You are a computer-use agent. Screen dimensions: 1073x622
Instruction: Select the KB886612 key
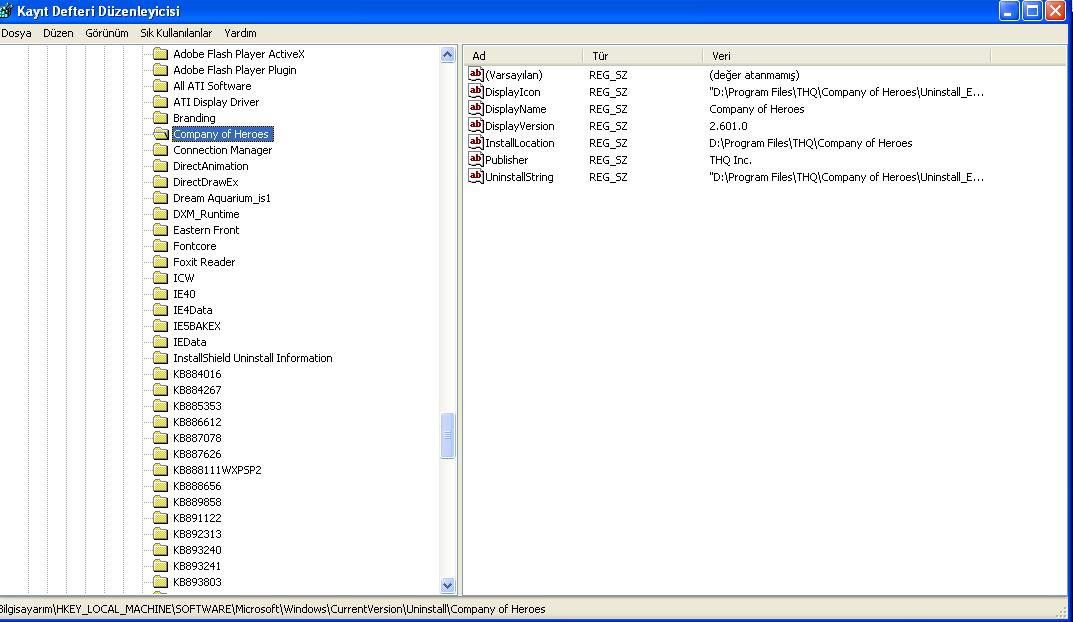[x=197, y=422]
